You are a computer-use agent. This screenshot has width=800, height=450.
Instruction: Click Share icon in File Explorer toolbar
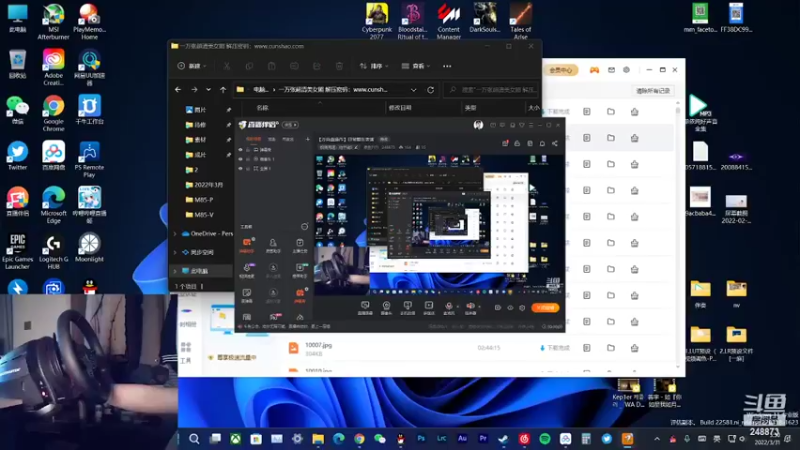pos(317,66)
